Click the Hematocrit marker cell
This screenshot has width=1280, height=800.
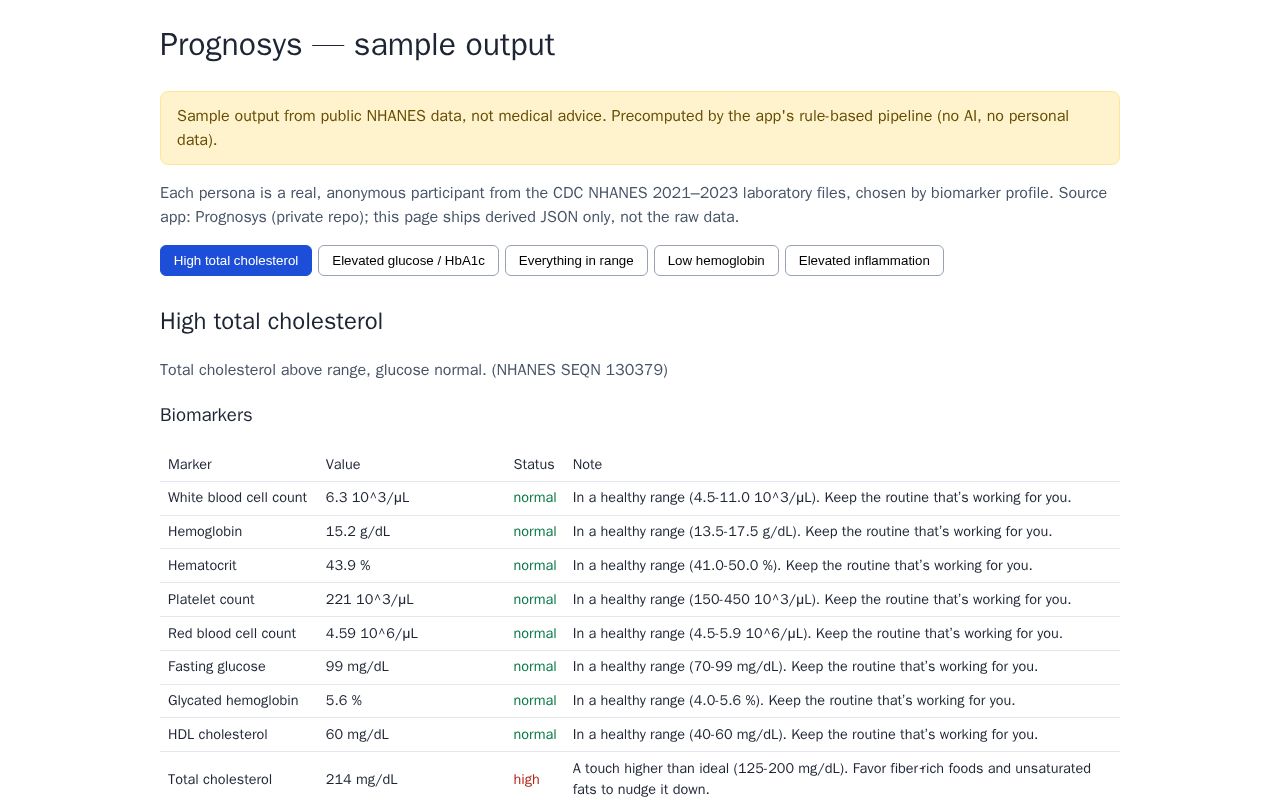point(202,566)
